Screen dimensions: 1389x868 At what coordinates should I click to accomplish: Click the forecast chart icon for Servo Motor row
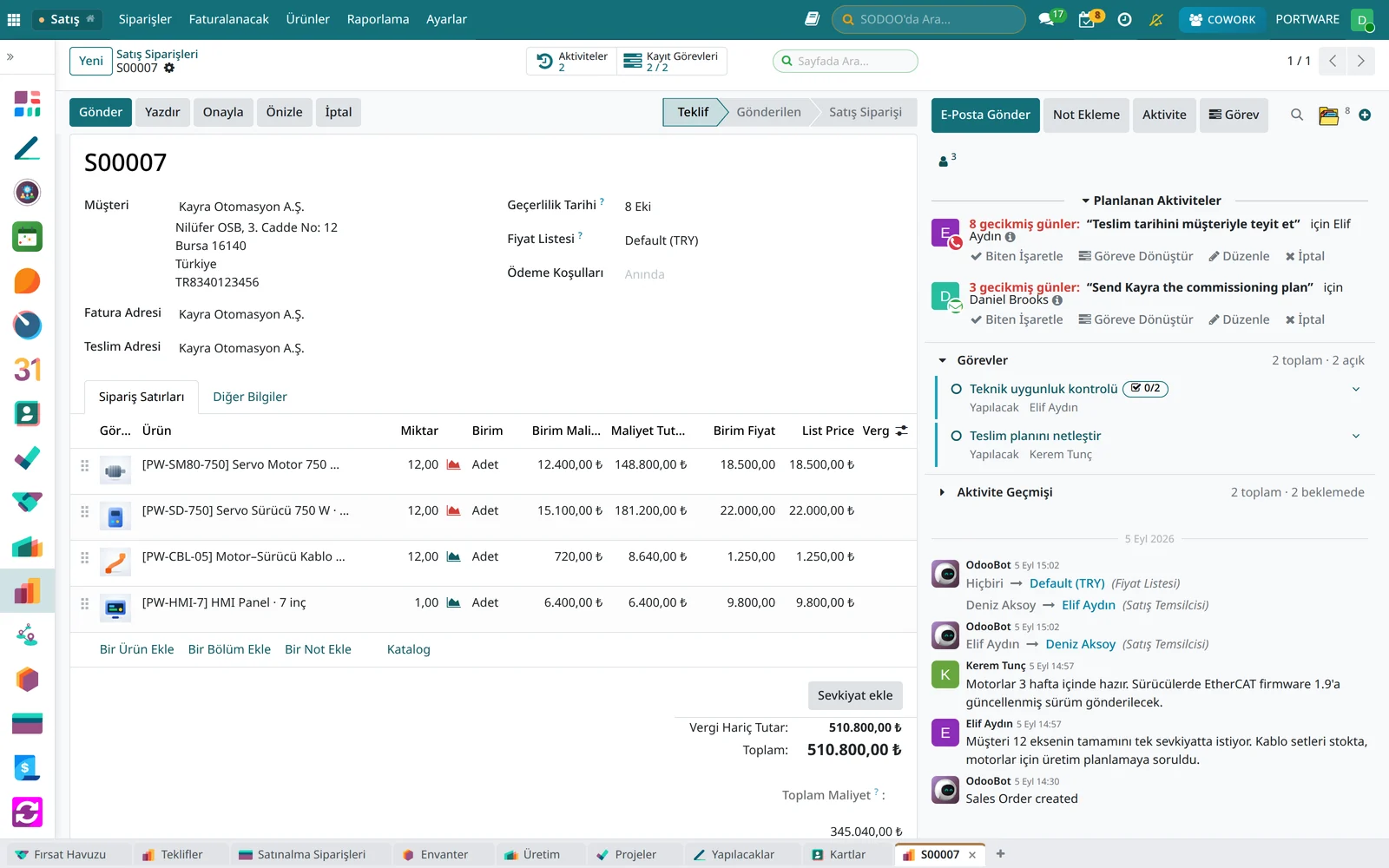453,464
